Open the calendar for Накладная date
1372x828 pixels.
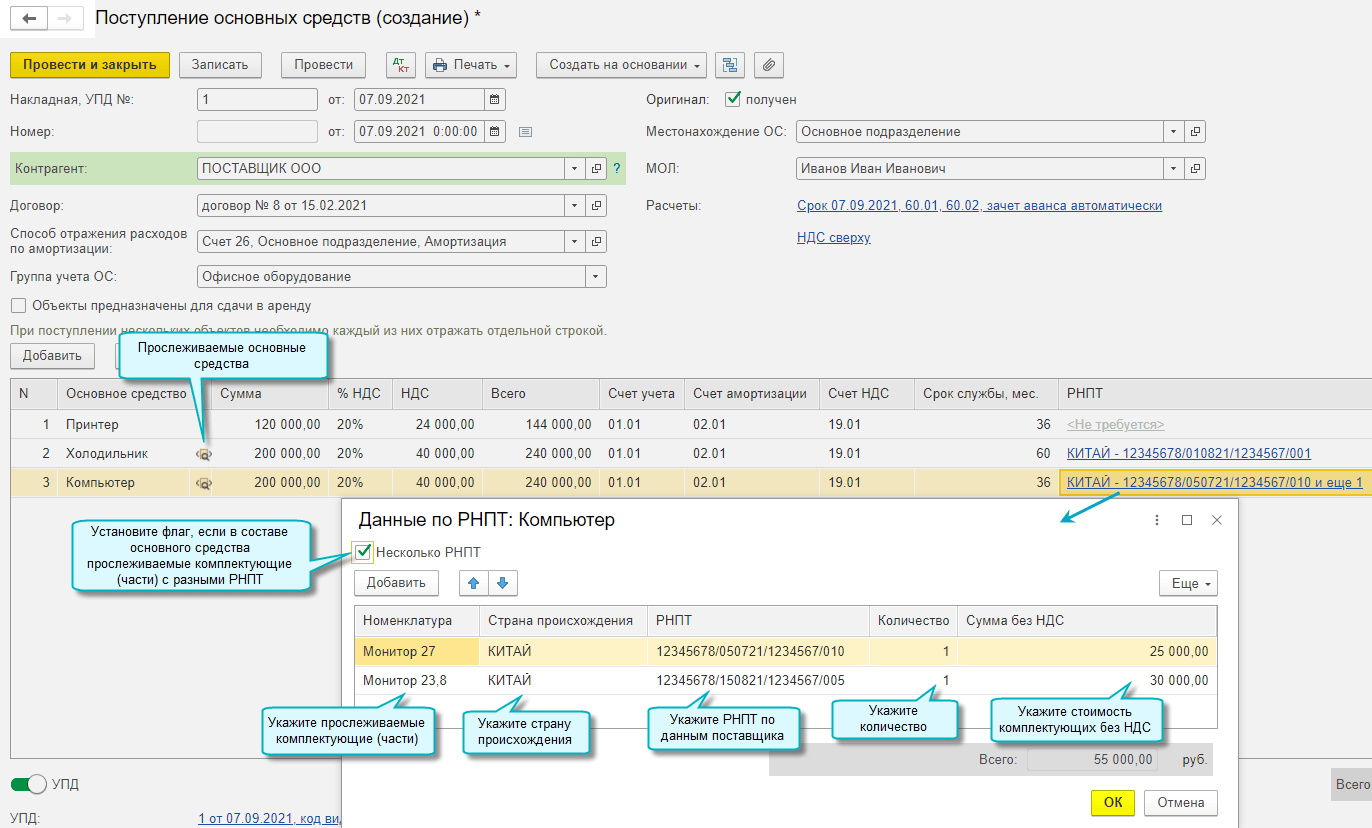coord(495,100)
